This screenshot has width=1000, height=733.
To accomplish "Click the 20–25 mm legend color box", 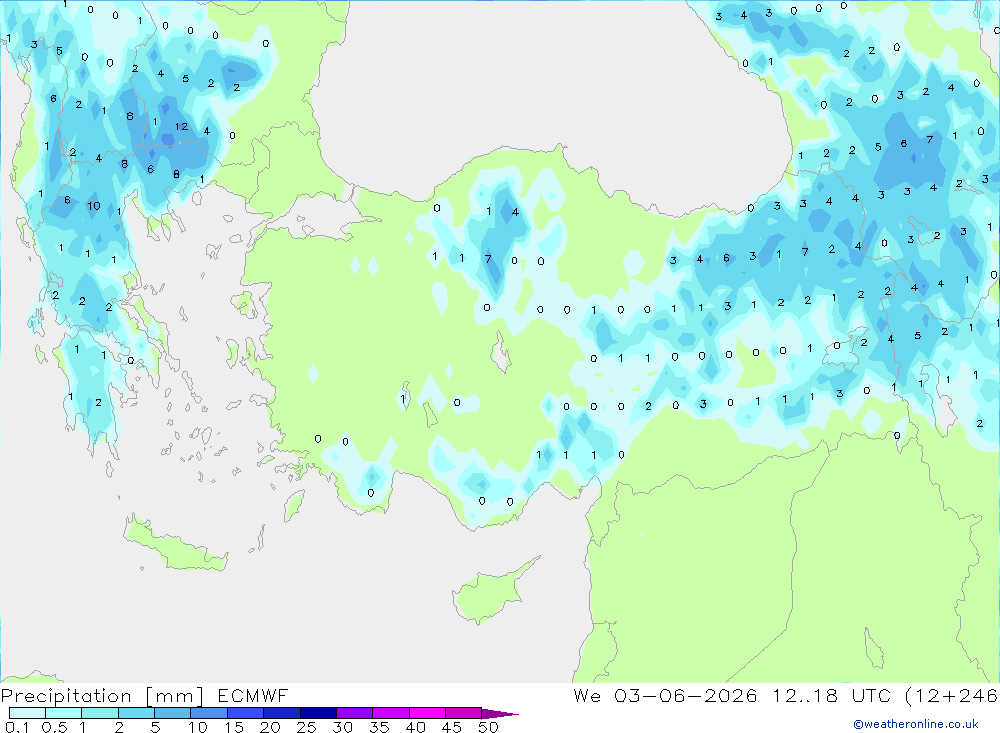I will (x=282, y=713).
